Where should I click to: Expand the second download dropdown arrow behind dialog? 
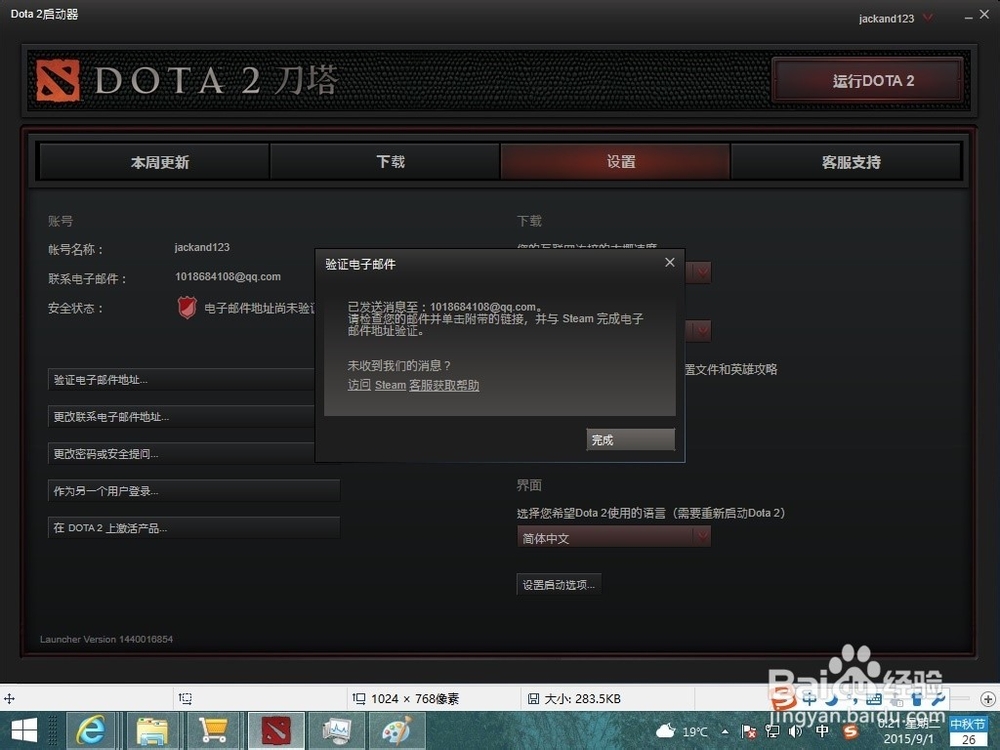pyautogui.click(x=702, y=331)
